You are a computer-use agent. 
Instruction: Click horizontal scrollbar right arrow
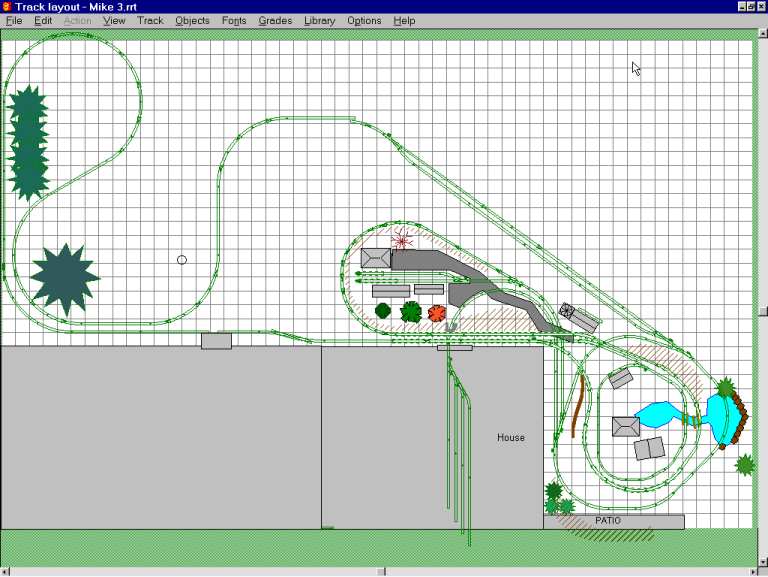coord(753,572)
